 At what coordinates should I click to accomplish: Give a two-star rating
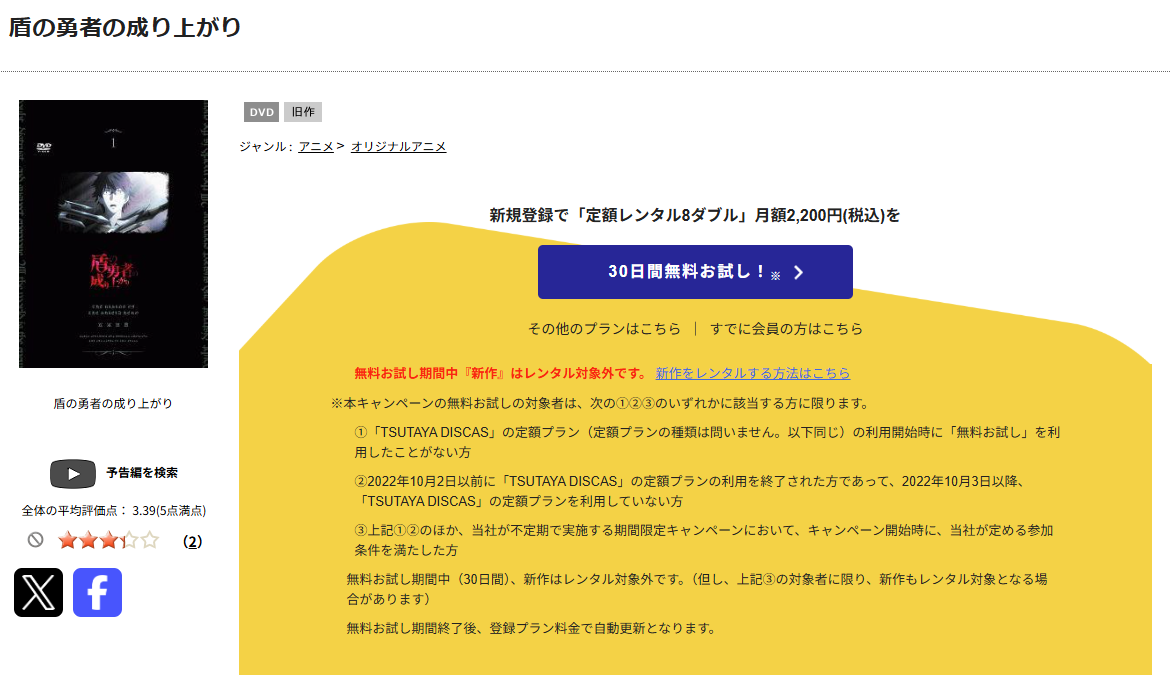88,540
